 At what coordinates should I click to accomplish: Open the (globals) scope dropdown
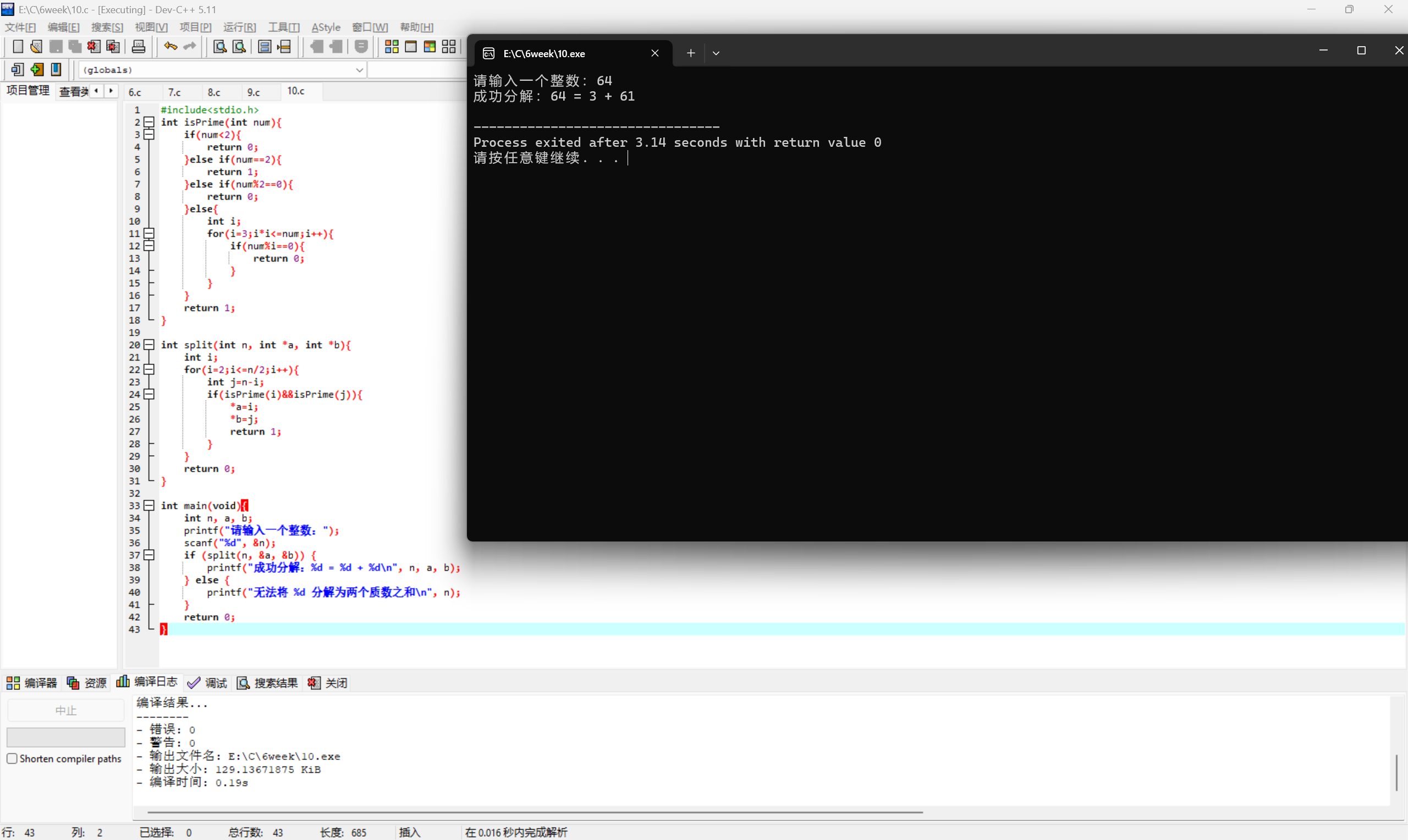(359, 70)
